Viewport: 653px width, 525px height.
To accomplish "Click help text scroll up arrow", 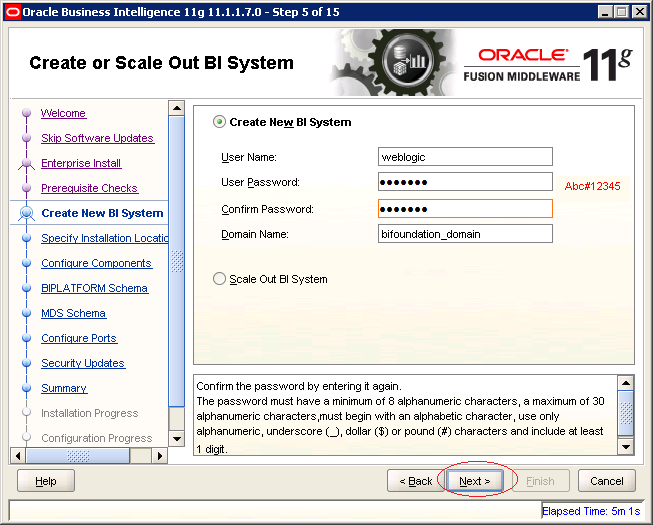I will tap(626, 382).
